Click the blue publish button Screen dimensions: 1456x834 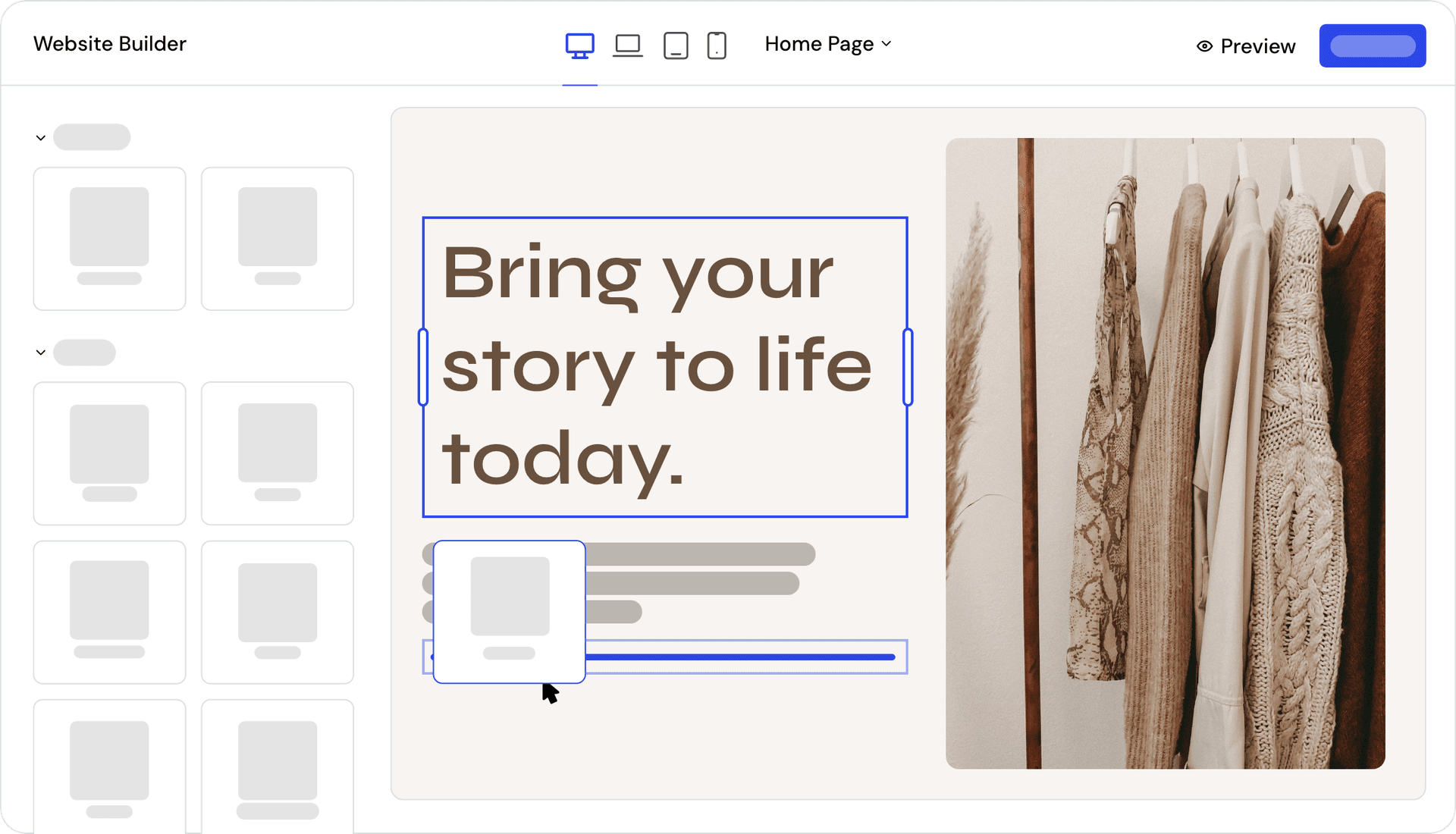point(1373,45)
